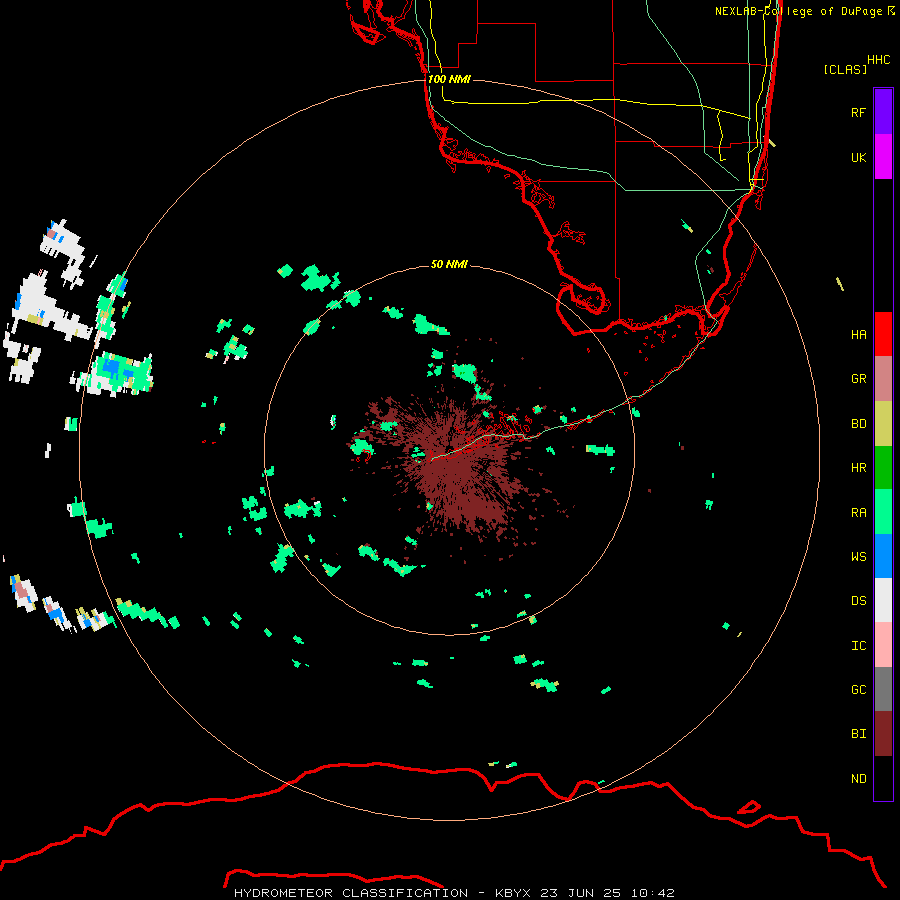Click the HR dark green legend swatch
The image size is (900, 900).
pos(883,467)
